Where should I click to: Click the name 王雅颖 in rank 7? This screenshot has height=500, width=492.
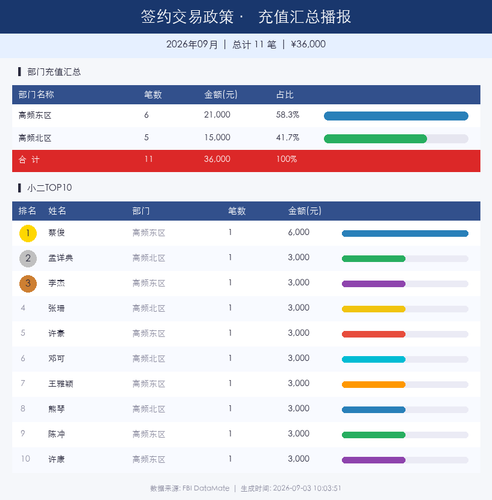[61, 384]
